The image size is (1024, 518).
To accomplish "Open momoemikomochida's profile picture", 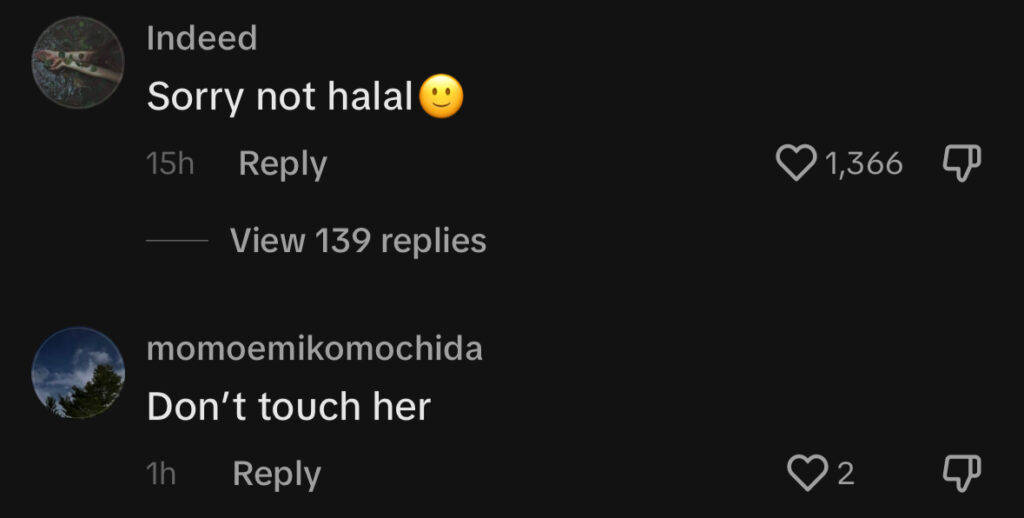I will [x=78, y=372].
